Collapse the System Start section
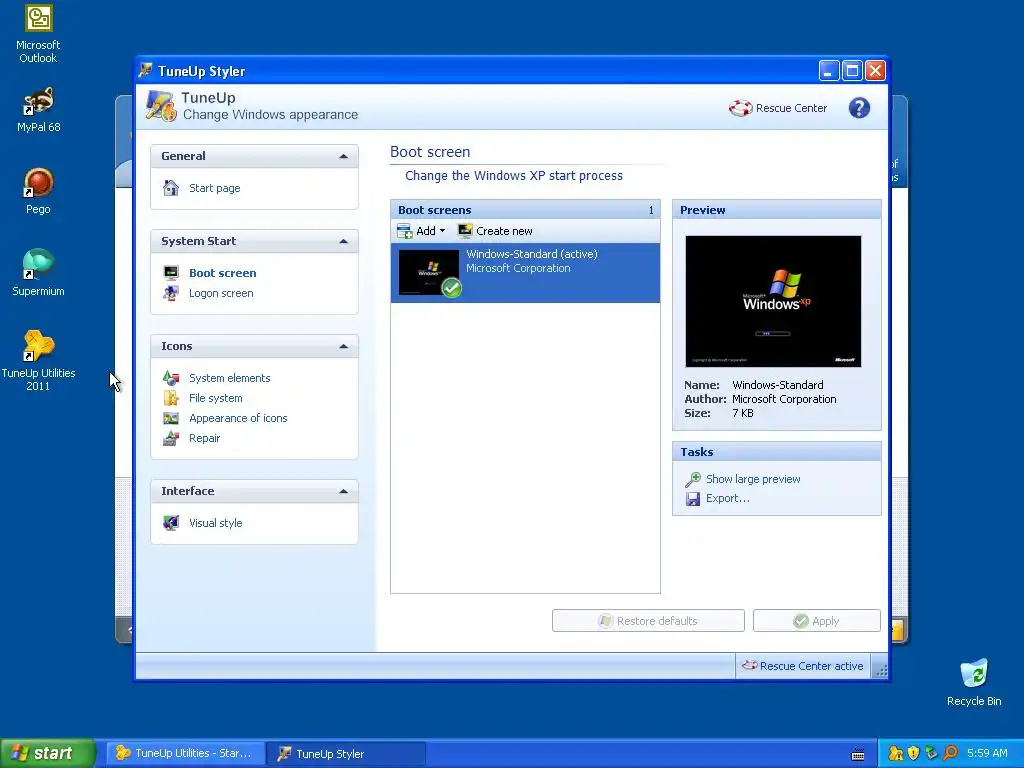Image resolution: width=1024 pixels, height=768 pixels. tap(344, 242)
